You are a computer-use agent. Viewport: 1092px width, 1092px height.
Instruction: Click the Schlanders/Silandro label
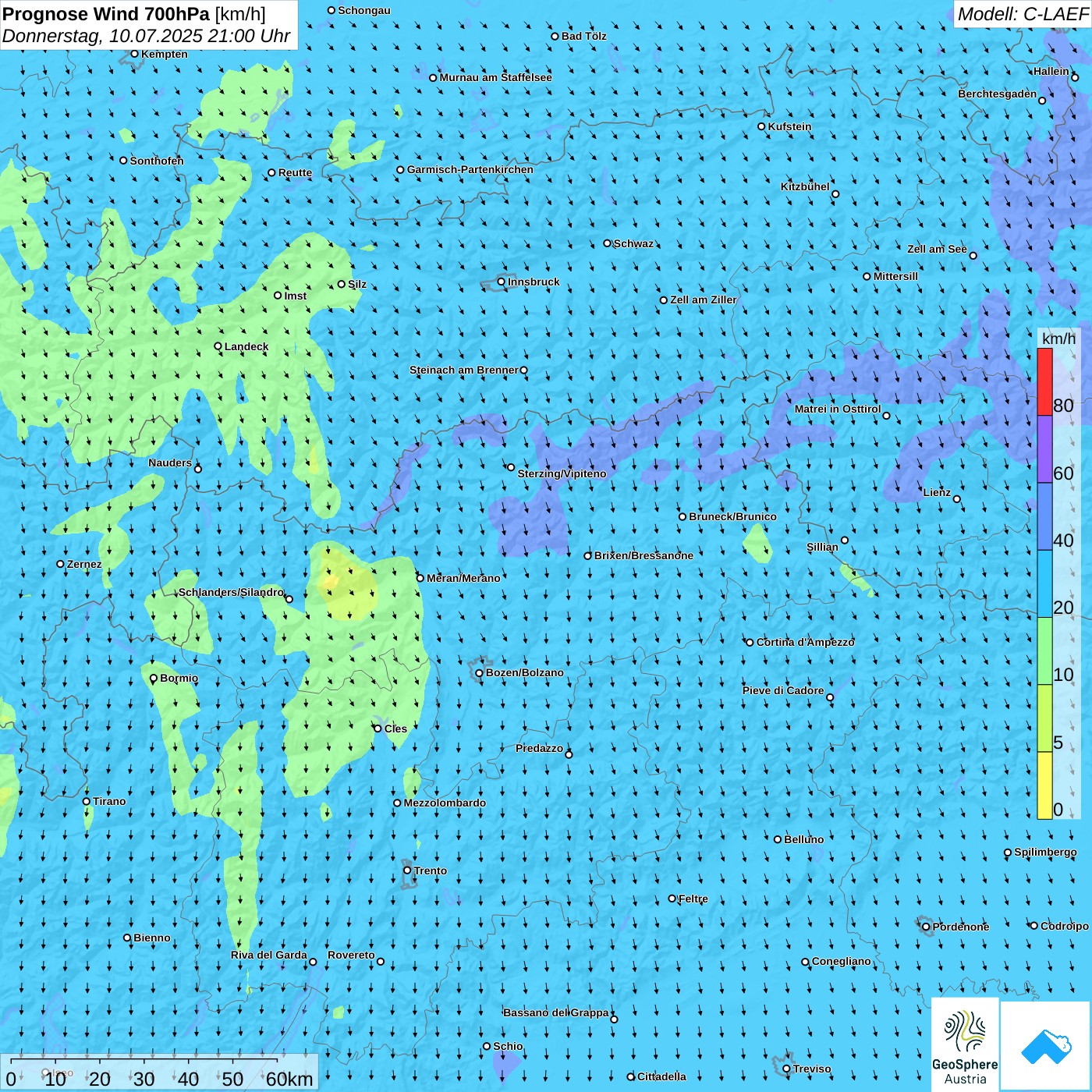(x=231, y=592)
